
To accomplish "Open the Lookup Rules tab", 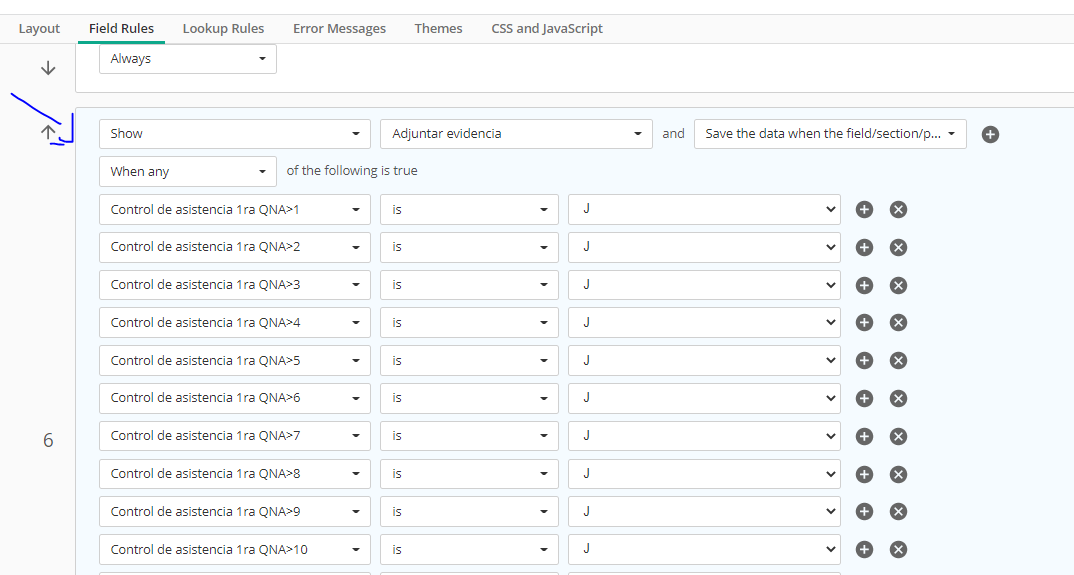I will pyautogui.click(x=223, y=29).
